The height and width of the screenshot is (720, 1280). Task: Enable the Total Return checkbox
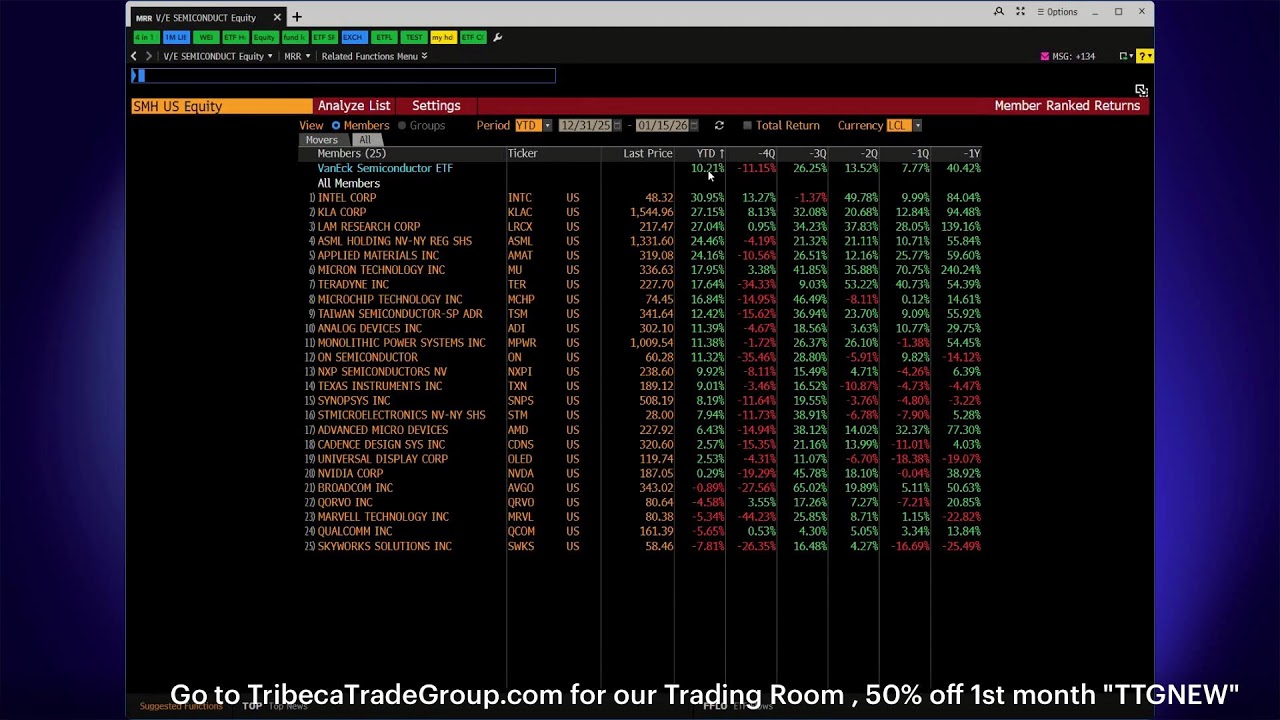[x=747, y=125]
